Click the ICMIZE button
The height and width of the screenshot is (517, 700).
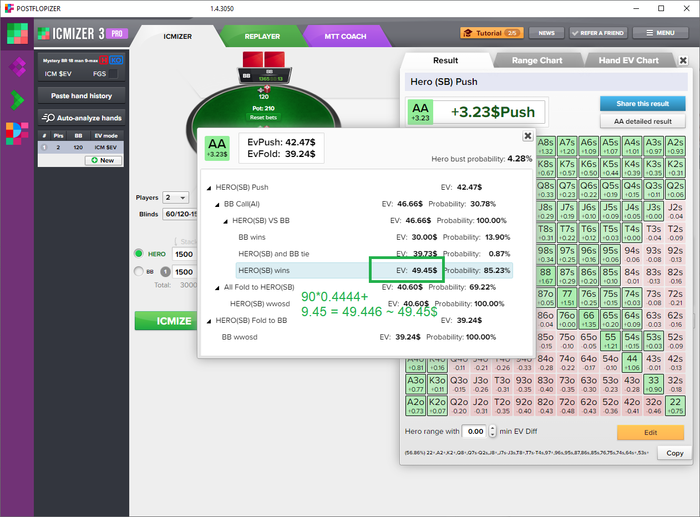pyautogui.click(x=167, y=321)
